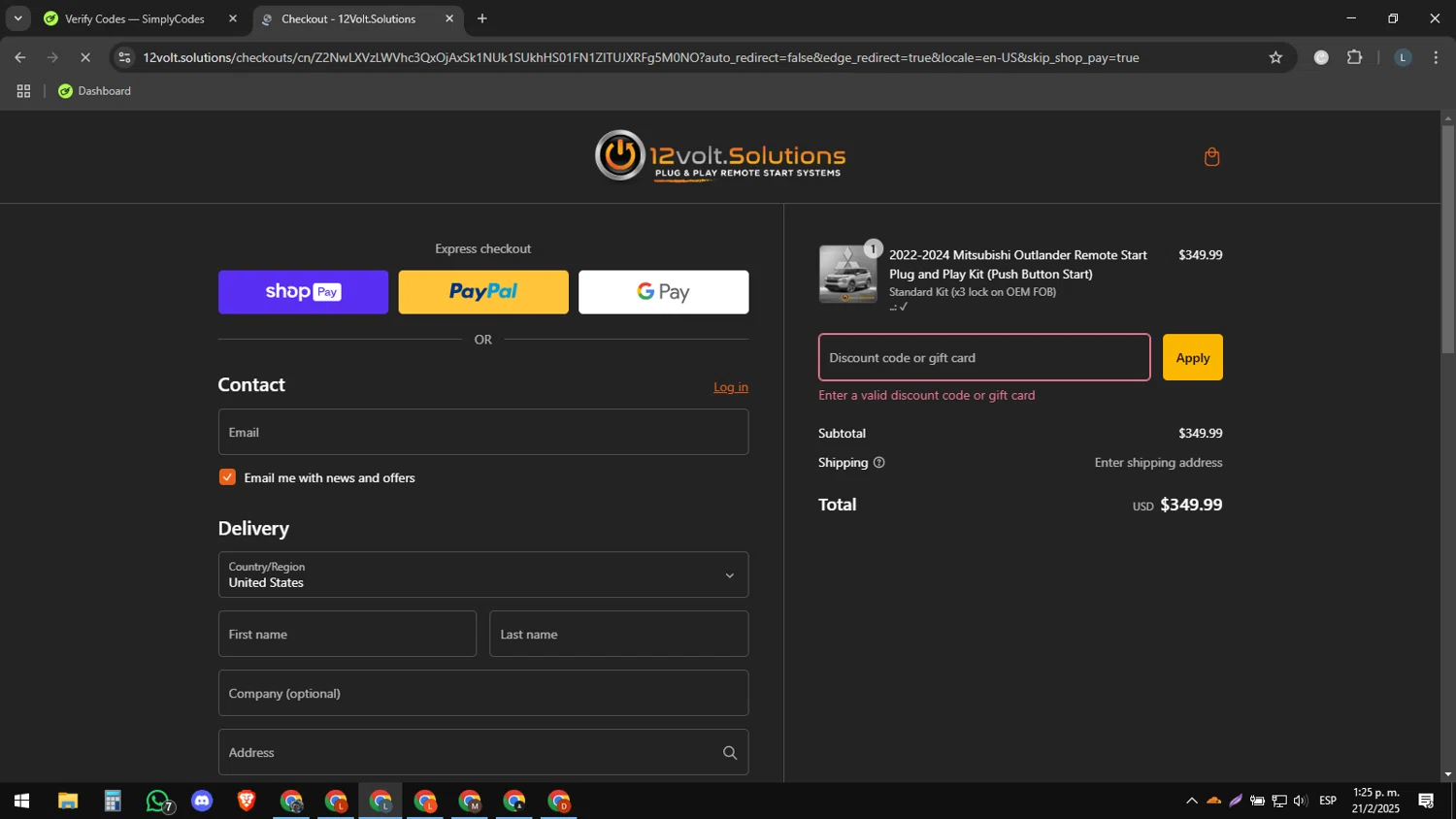Viewport: 1456px width, 819px height.
Task: Focus the Email input field
Action: point(483,432)
